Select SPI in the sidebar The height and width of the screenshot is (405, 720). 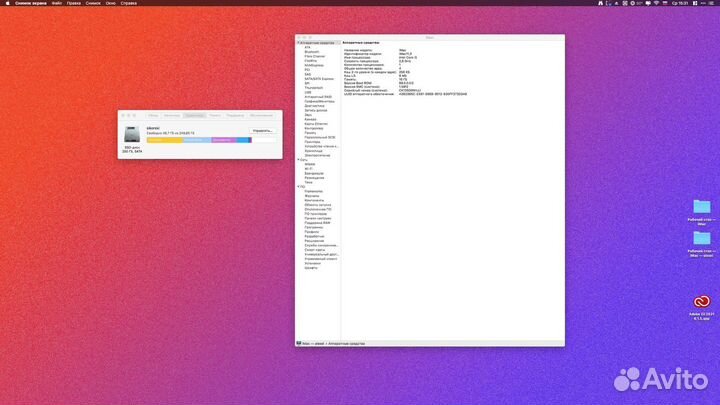pos(307,83)
